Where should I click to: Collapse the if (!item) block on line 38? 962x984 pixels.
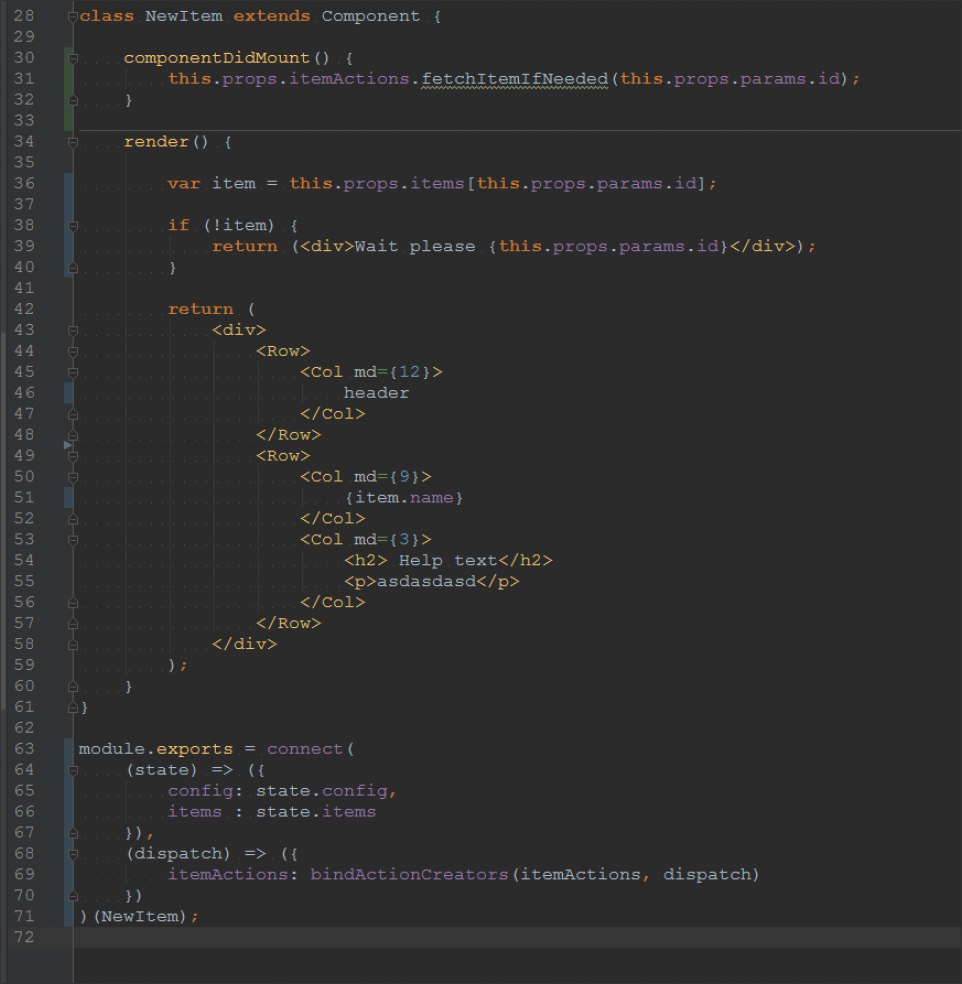[73, 226]
